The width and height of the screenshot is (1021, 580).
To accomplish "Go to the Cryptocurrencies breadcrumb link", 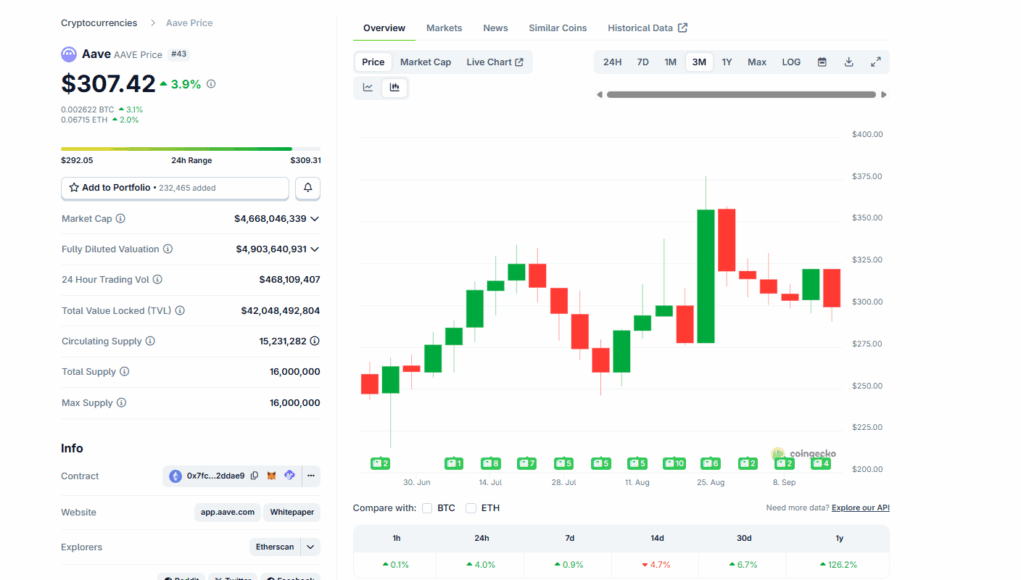I will pos(99,23).
